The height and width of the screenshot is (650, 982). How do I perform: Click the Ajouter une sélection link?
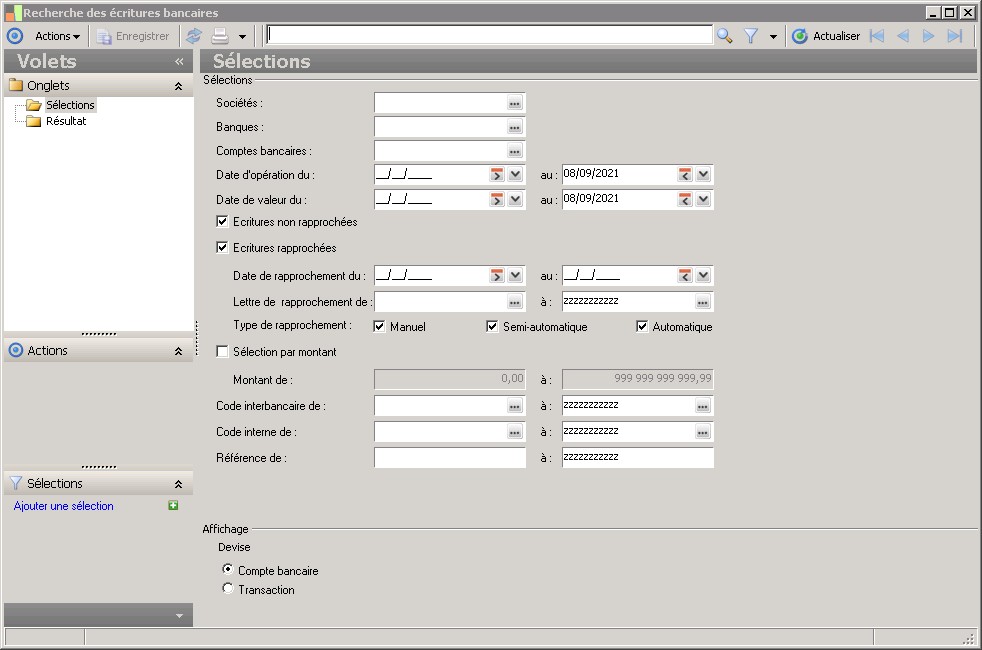(64, 506)
